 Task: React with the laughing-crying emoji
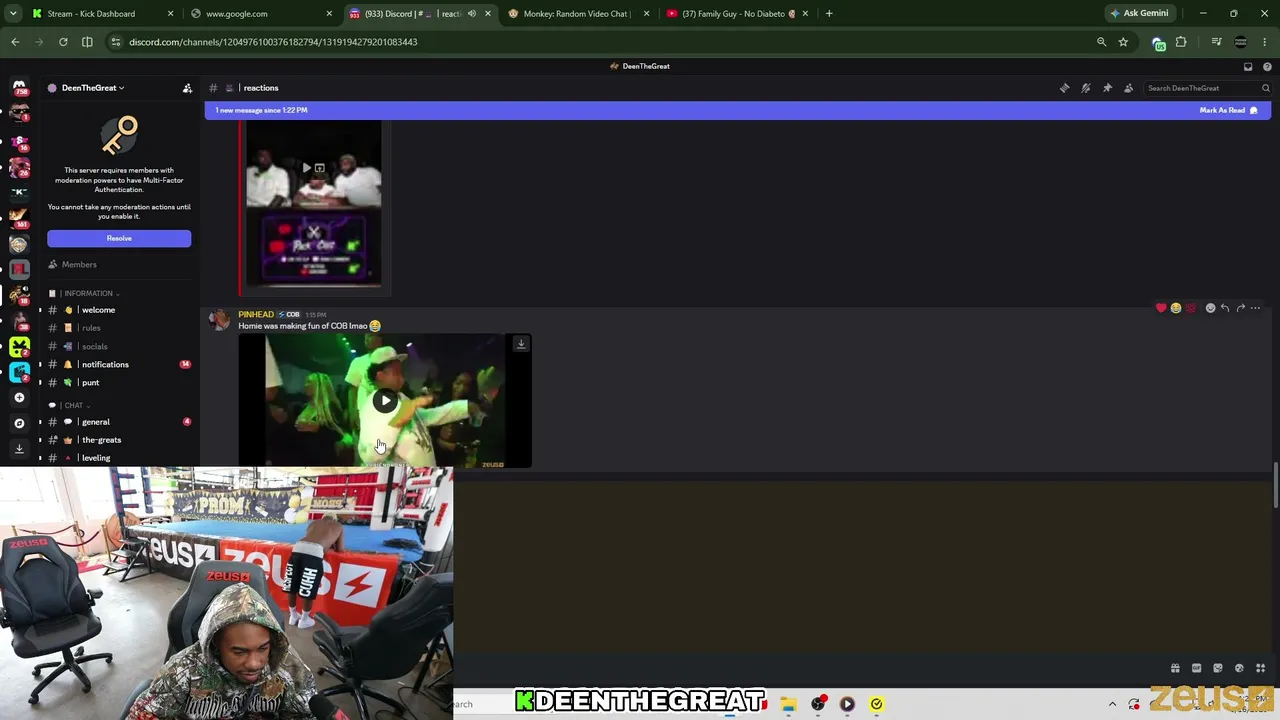coord(1176,308)
